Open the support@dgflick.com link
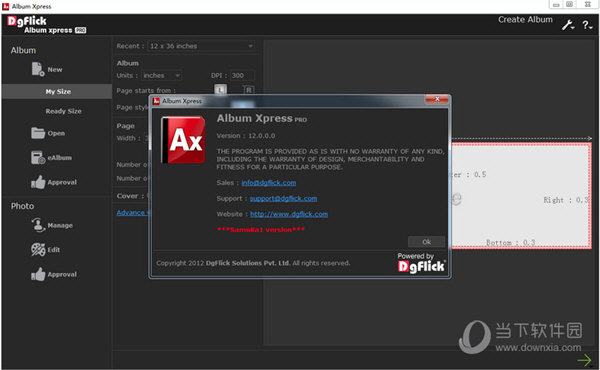600x370 pixels. click(283, 198)
